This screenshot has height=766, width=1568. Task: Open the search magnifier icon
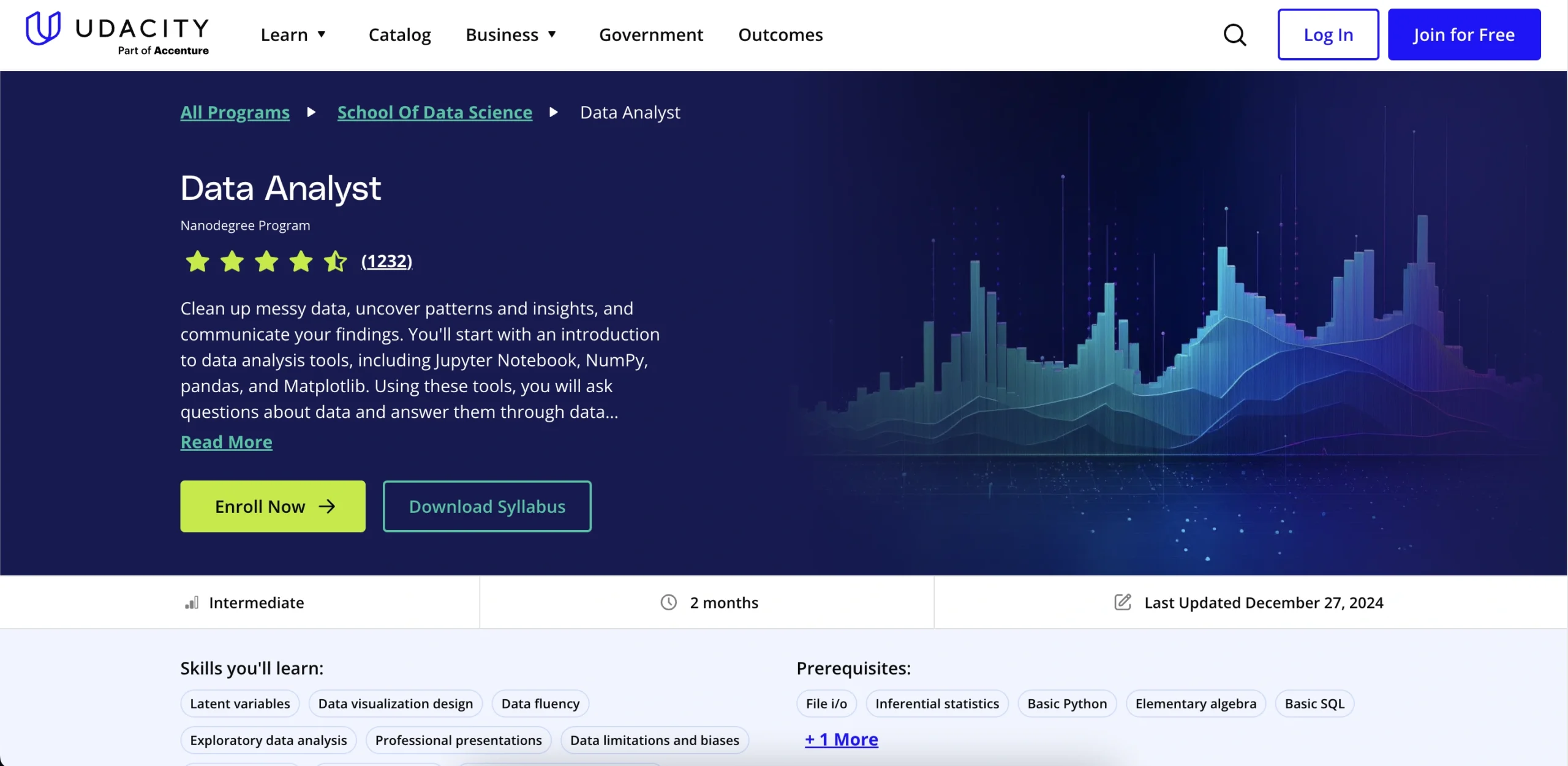1235,35
